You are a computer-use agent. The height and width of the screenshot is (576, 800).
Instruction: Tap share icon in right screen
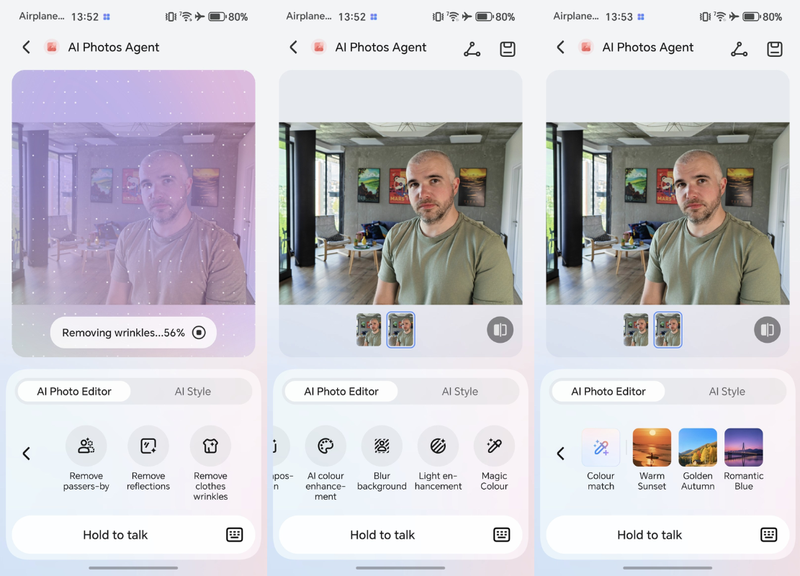(739, 49)
